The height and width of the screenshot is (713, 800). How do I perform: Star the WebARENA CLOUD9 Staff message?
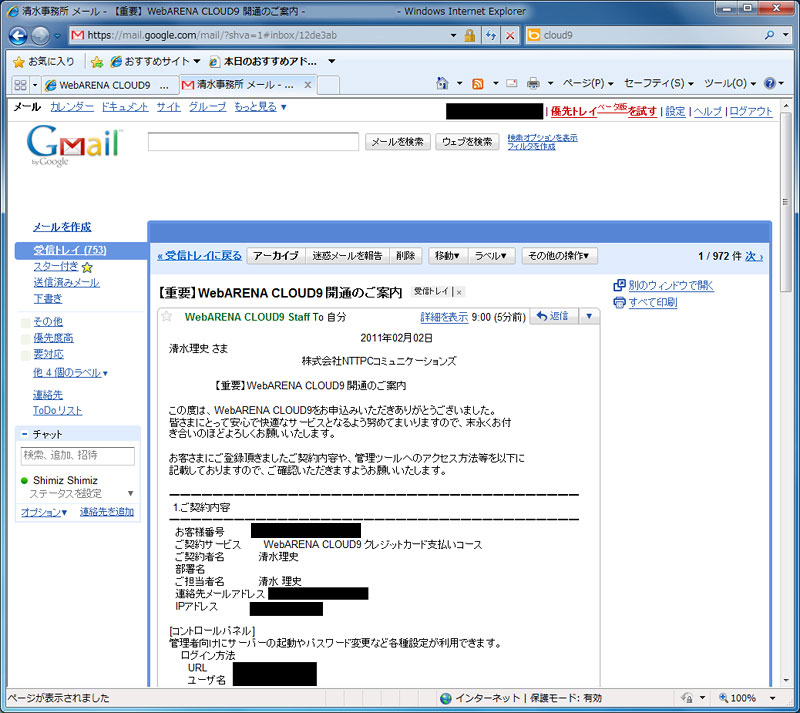point(166,316)
